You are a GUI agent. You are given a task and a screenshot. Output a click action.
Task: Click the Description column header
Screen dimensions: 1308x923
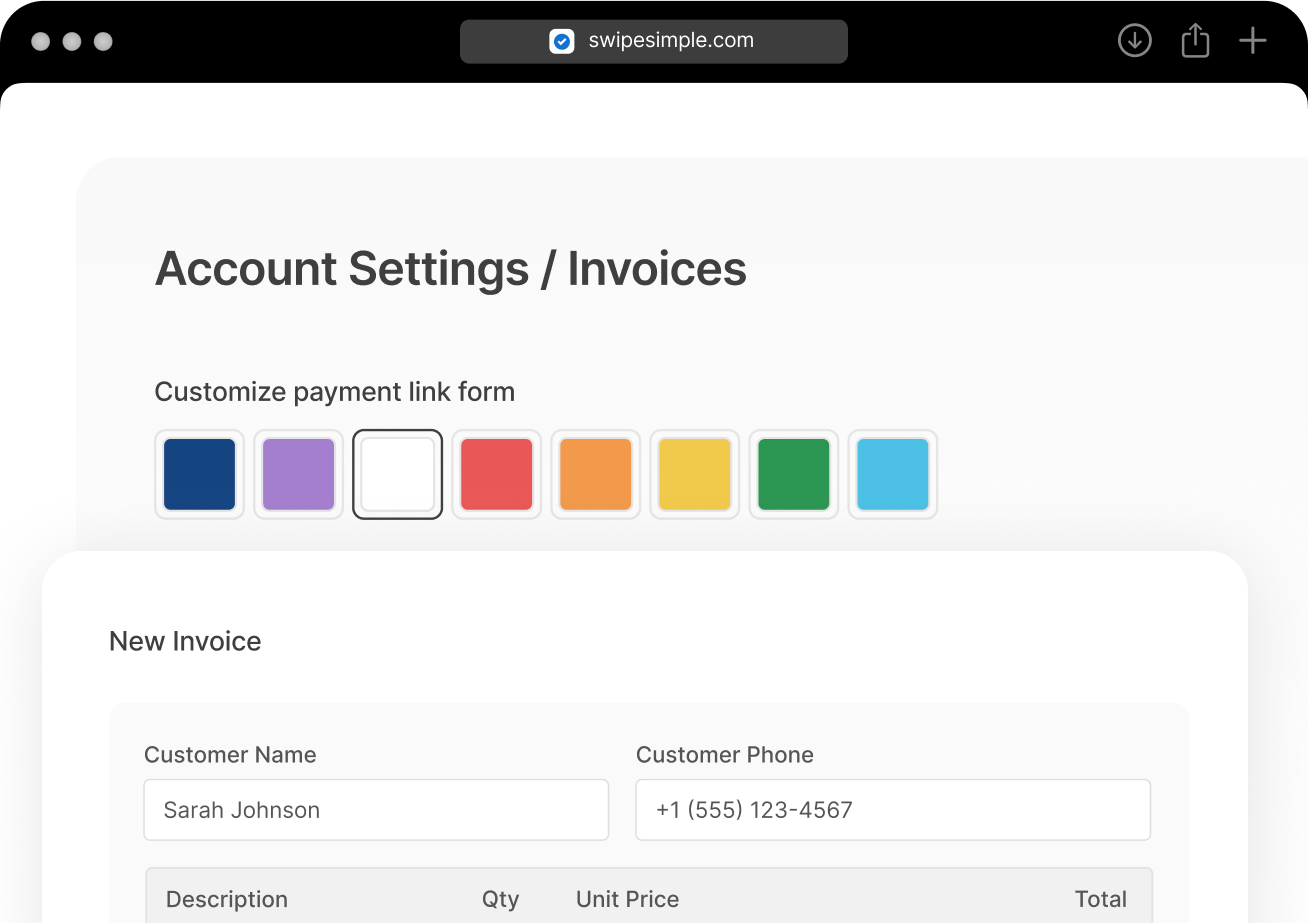227,899
